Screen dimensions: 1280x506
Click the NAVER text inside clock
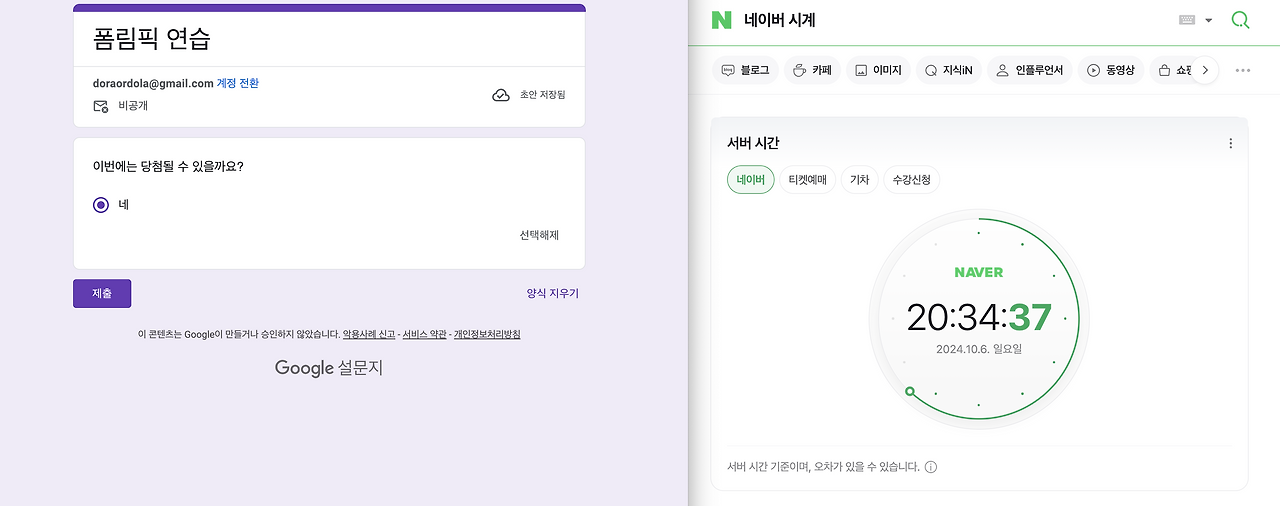click(978, 272)
